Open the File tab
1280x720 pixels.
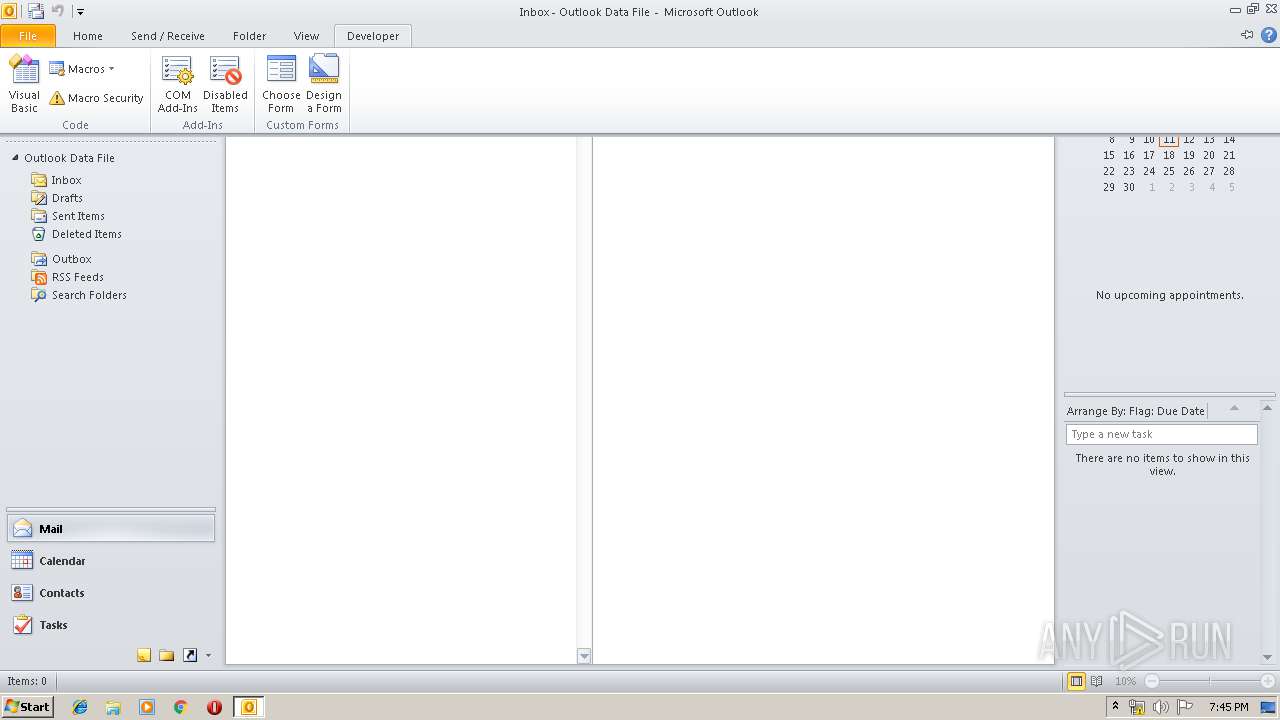(28, 36)
